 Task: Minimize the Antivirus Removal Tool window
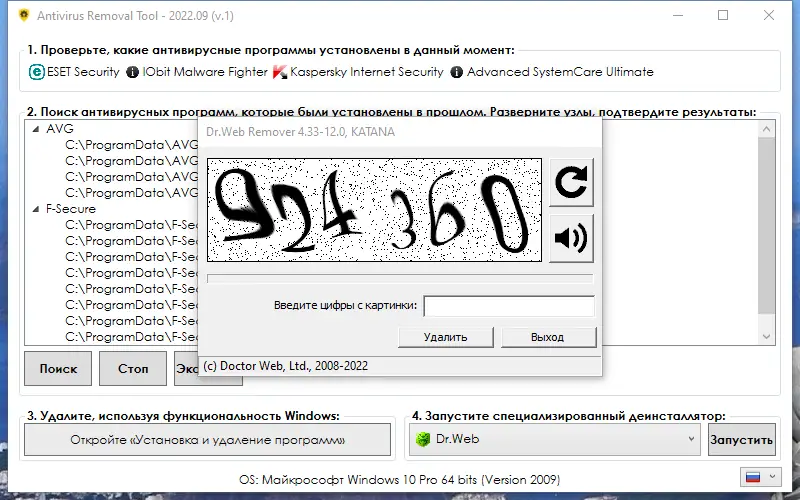click(x=678, y=15)
